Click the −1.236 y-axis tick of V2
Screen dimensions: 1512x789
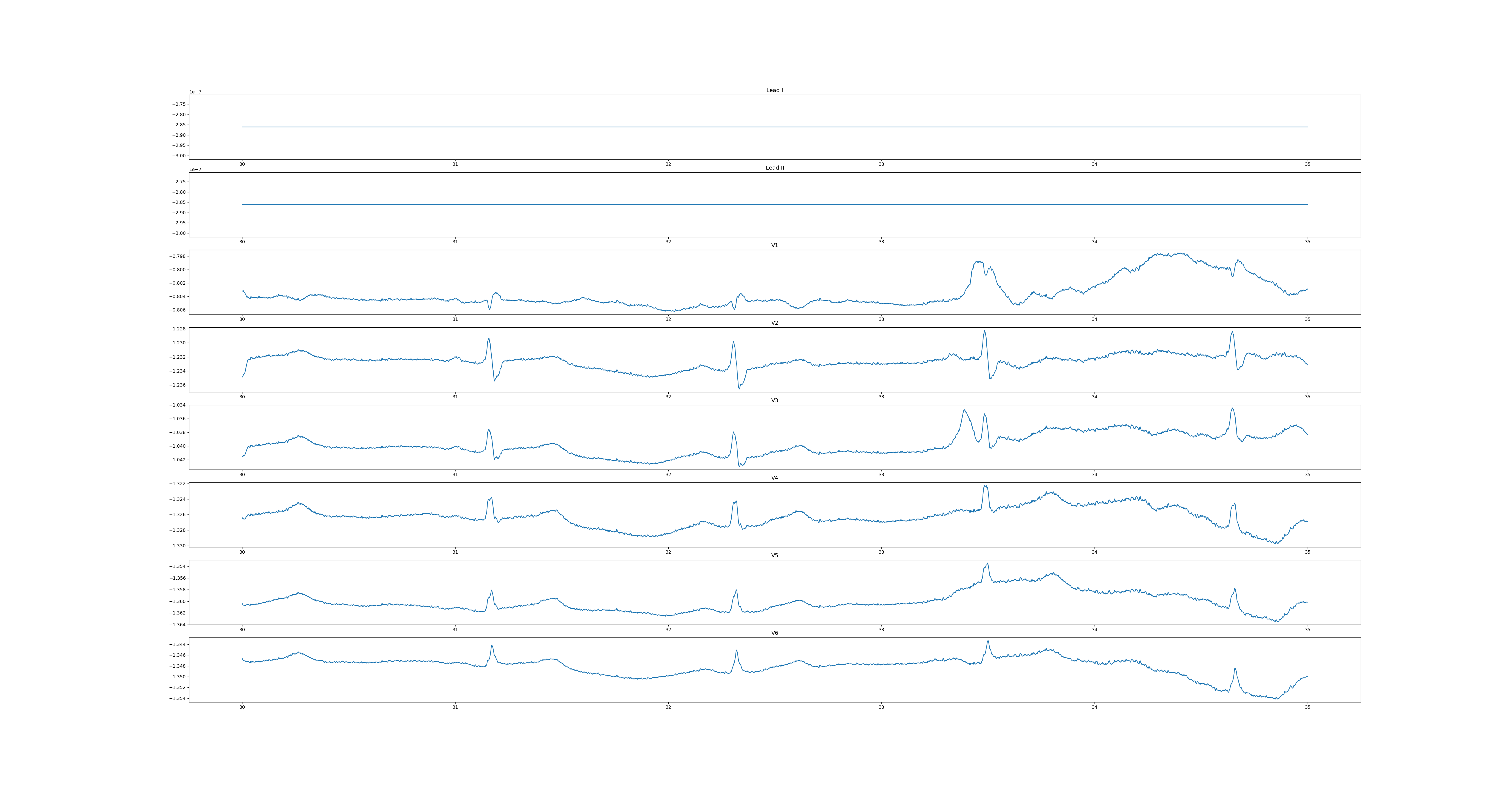pyautogui.click(x=177, y=385)
